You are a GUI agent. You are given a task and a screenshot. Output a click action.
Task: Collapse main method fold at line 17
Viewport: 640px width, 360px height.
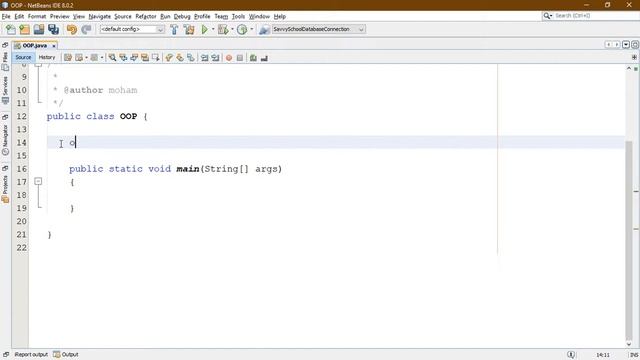tap(38, 181)
